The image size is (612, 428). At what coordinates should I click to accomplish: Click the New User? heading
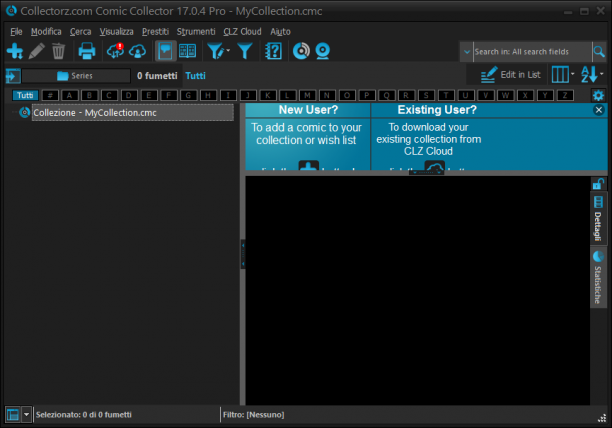[308, 110]
